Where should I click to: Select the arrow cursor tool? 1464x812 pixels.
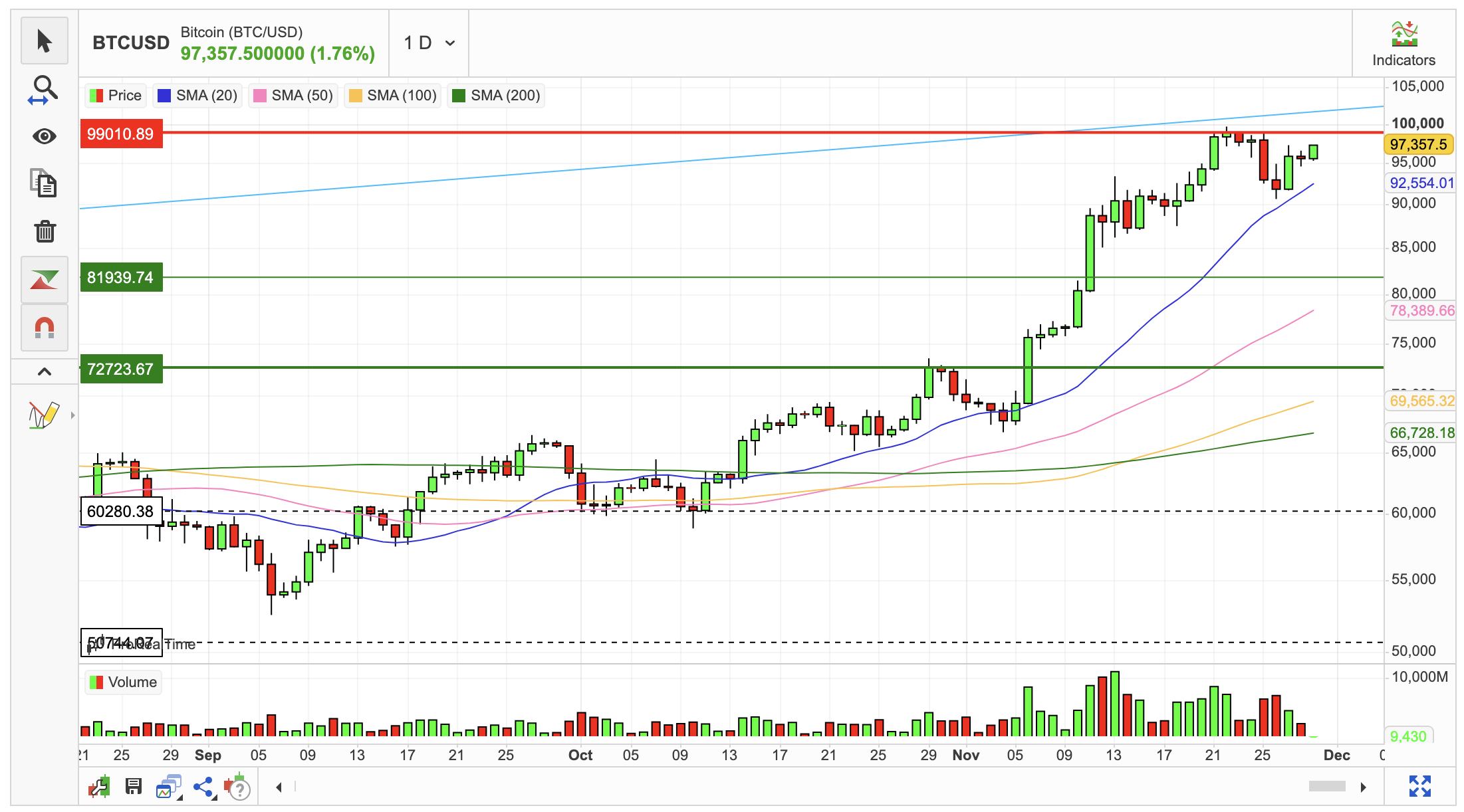pos(45,41)
